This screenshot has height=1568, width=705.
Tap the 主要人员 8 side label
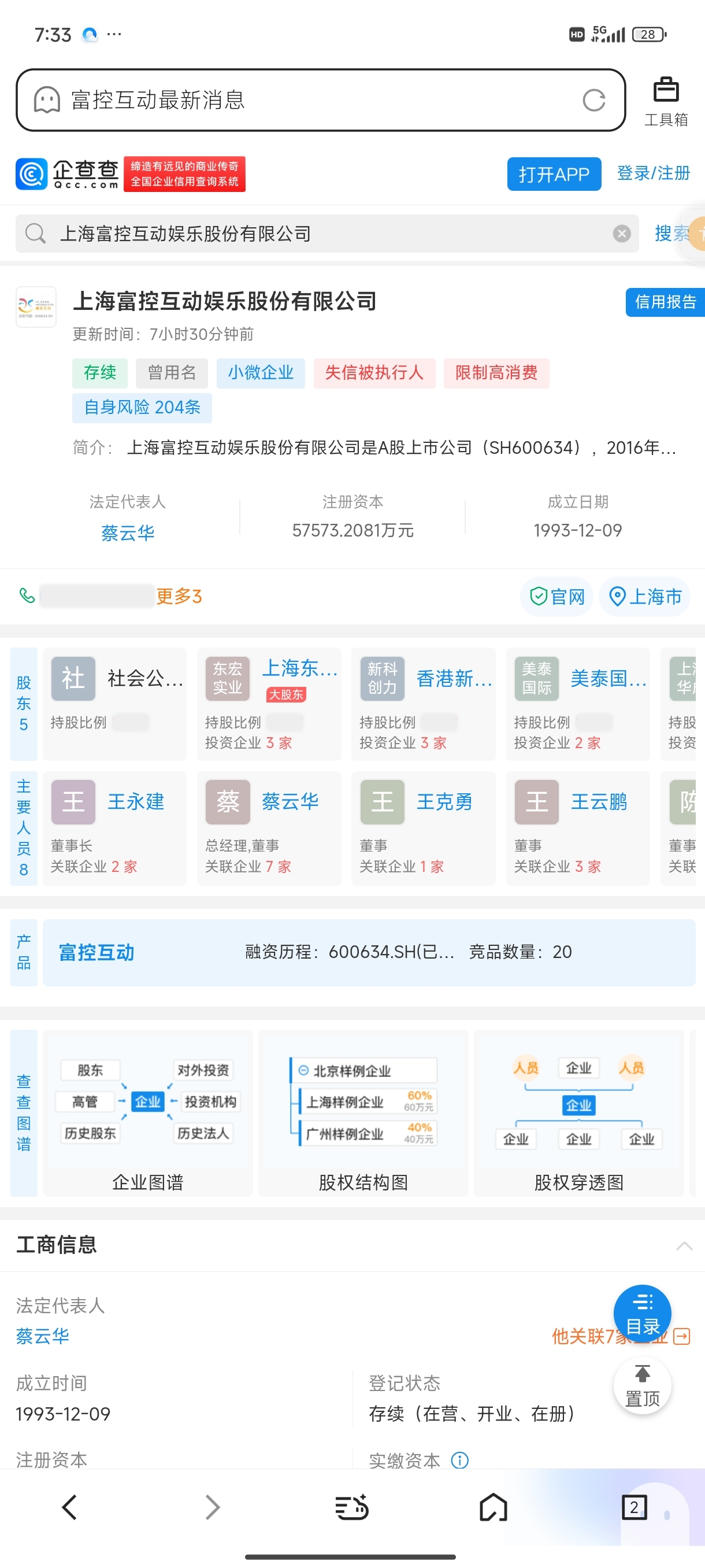click(24, 828)
